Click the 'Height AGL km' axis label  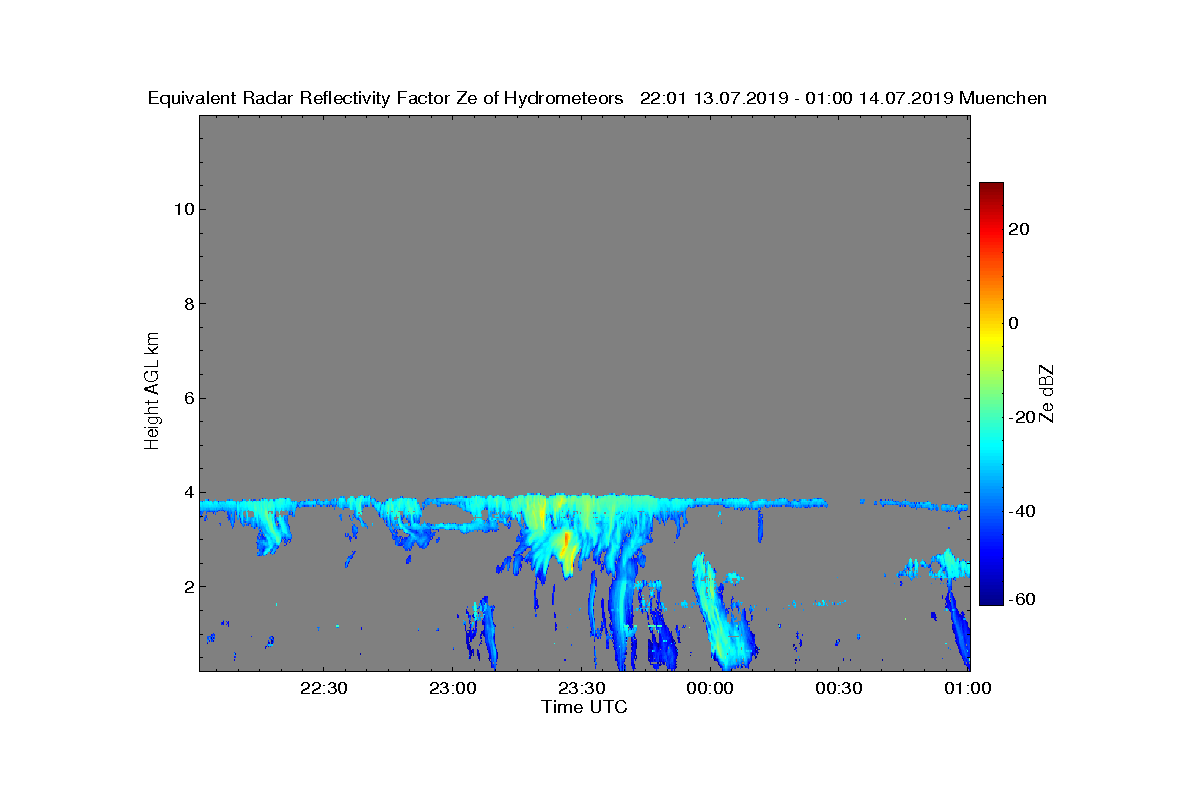pos(152,392)
